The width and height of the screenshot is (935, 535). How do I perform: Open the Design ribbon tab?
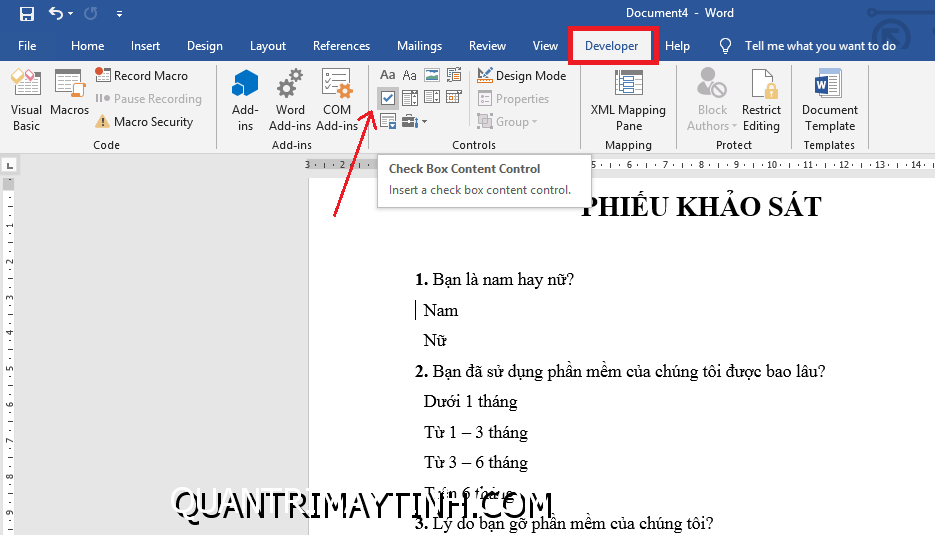click(205, 46)
